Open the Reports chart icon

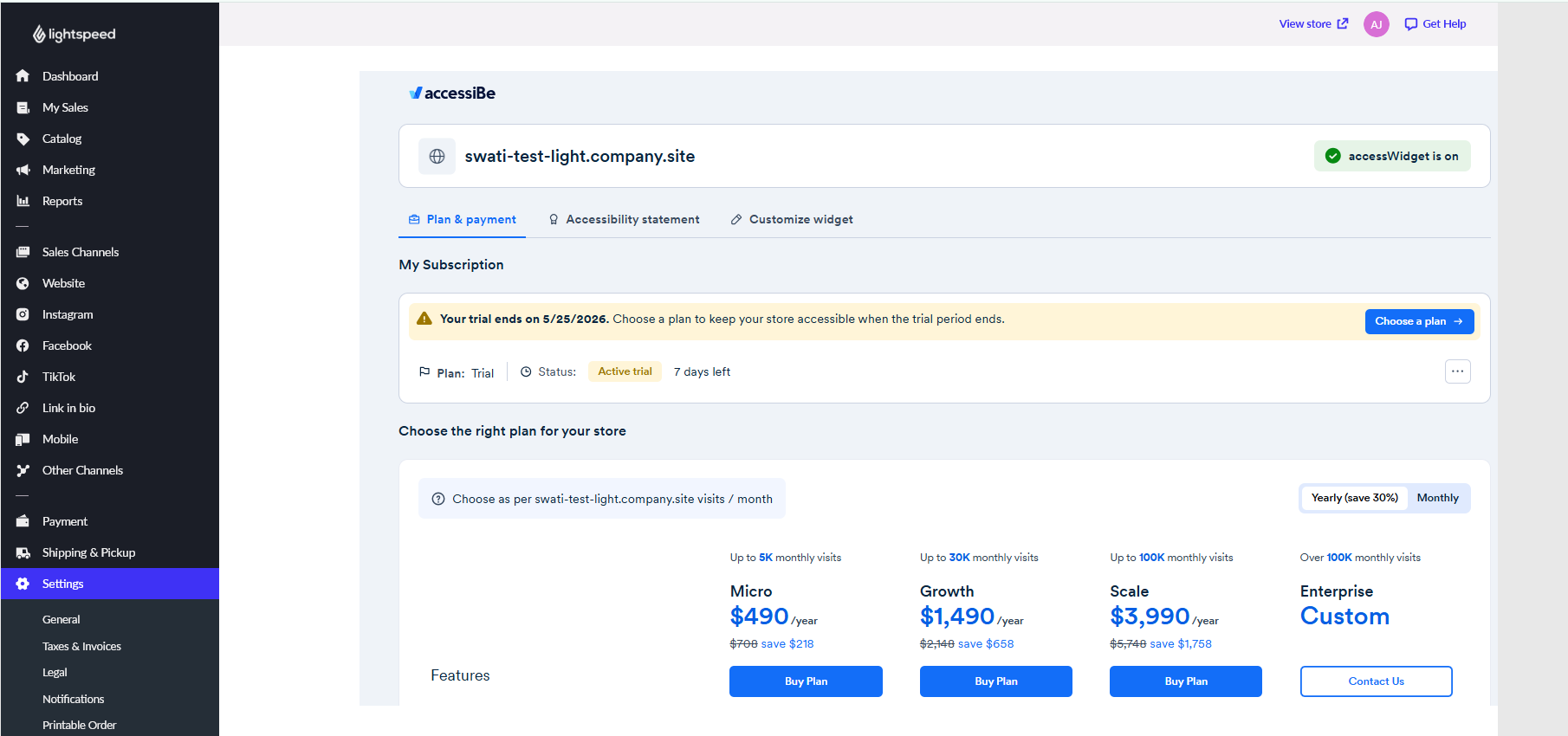coord(23,201)
